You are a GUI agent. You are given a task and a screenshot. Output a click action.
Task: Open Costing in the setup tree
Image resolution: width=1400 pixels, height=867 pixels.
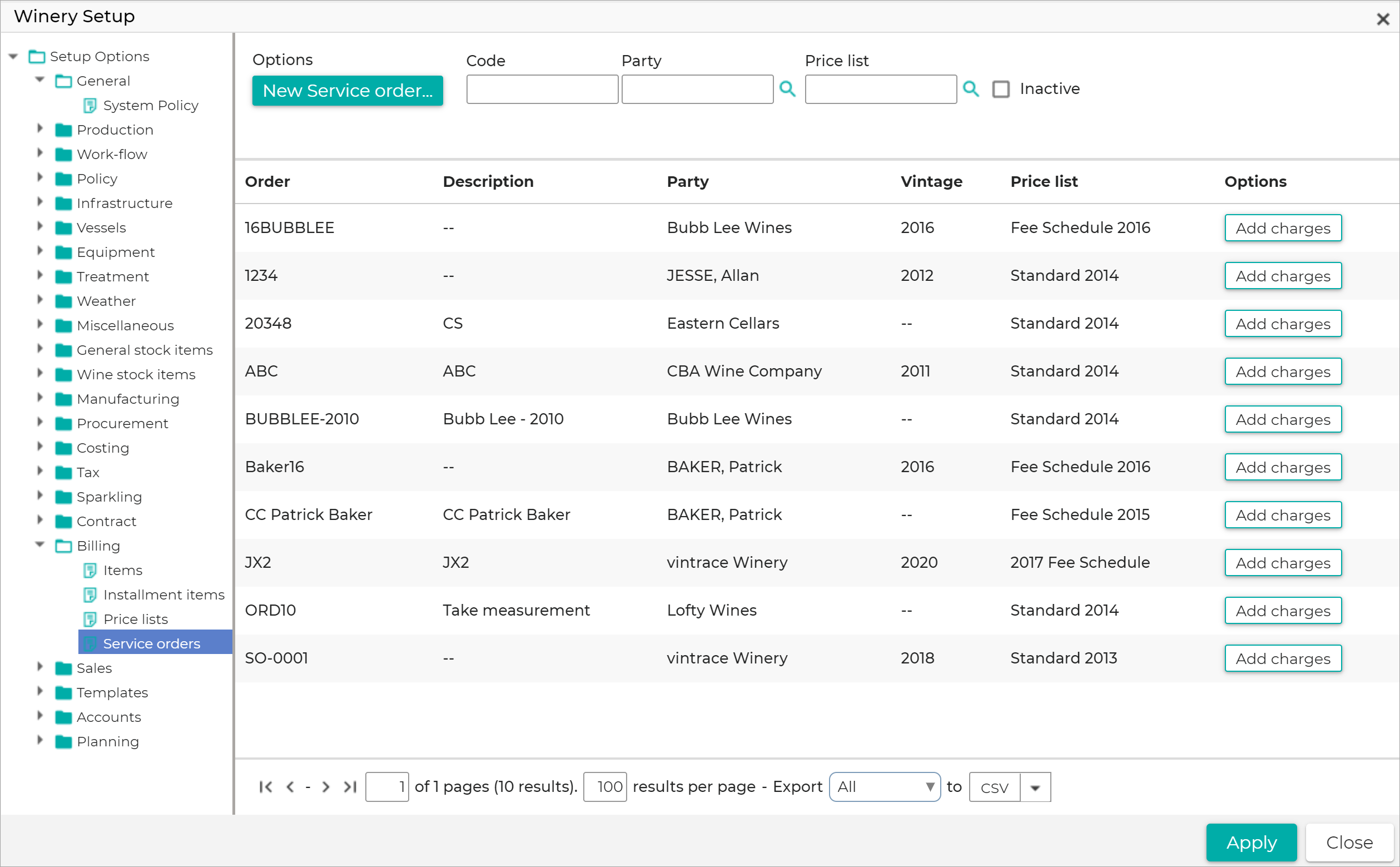103,448
